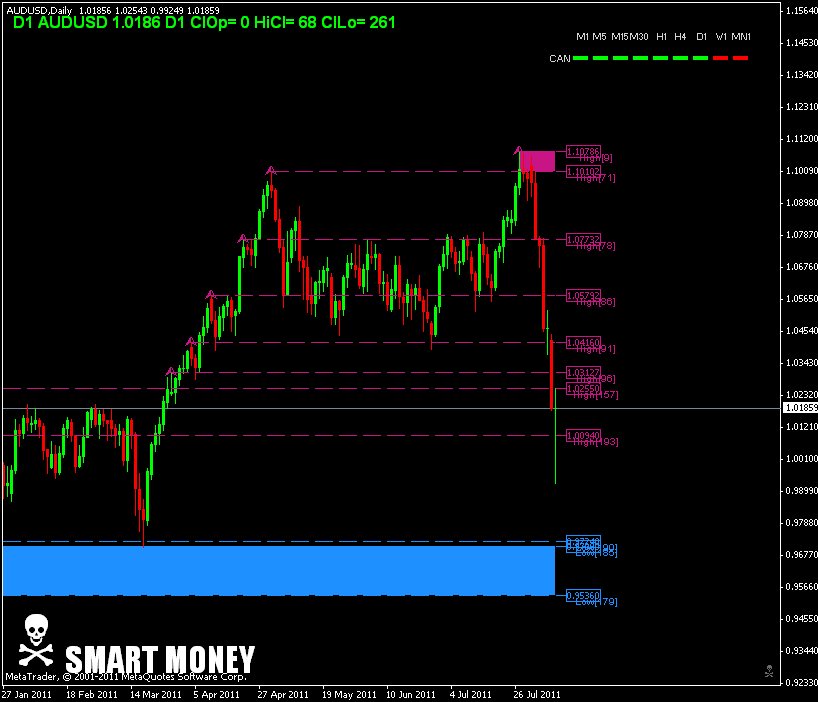Select the blue support zone rectangle
818x702 pixels.
279,570
